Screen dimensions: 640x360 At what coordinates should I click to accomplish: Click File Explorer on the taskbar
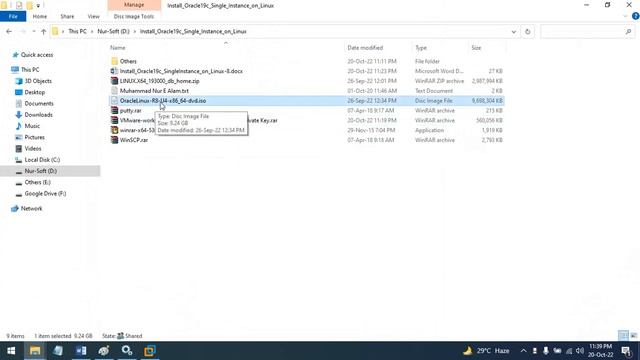pyautogui.click(x=35, y=351)
